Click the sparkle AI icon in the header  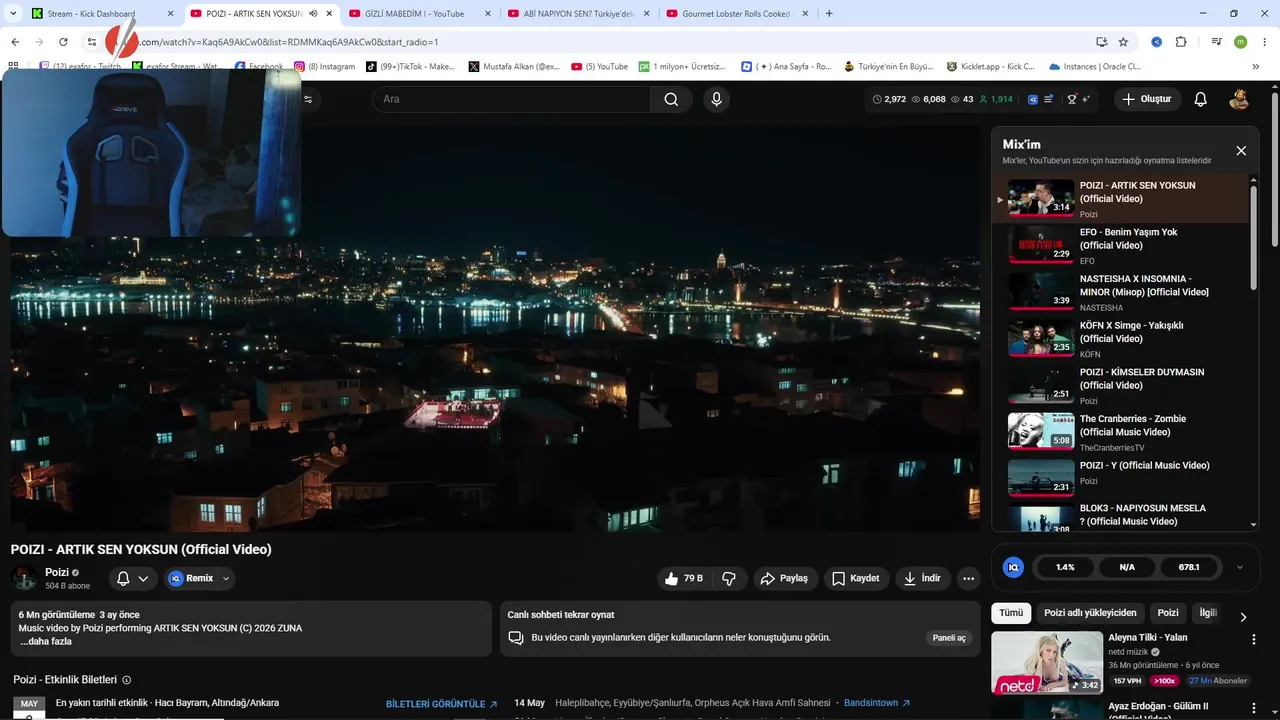(x=1086, y=99)
